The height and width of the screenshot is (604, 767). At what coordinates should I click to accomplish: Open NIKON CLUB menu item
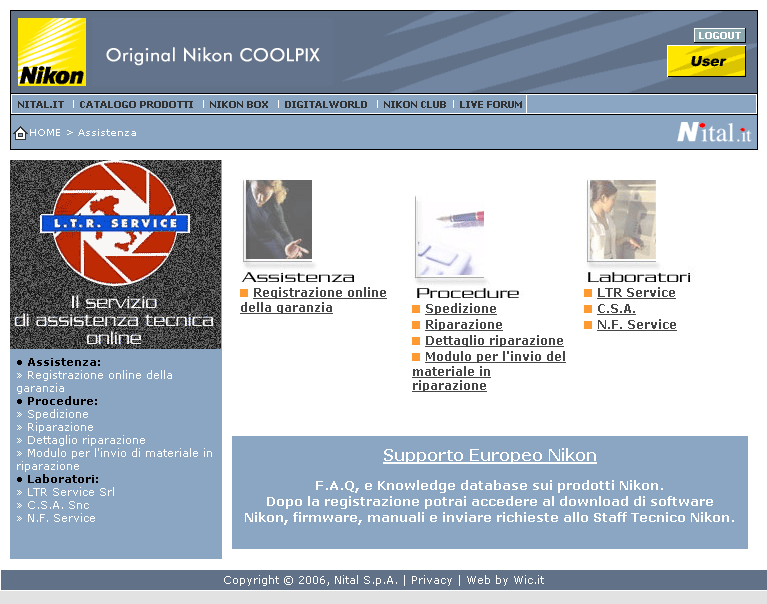414,105
